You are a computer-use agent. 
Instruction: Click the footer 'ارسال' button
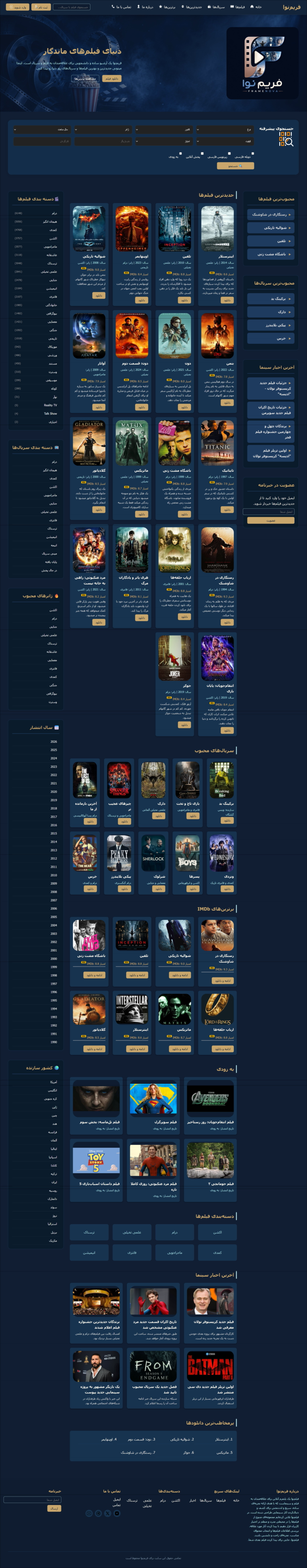point(55,1509)
